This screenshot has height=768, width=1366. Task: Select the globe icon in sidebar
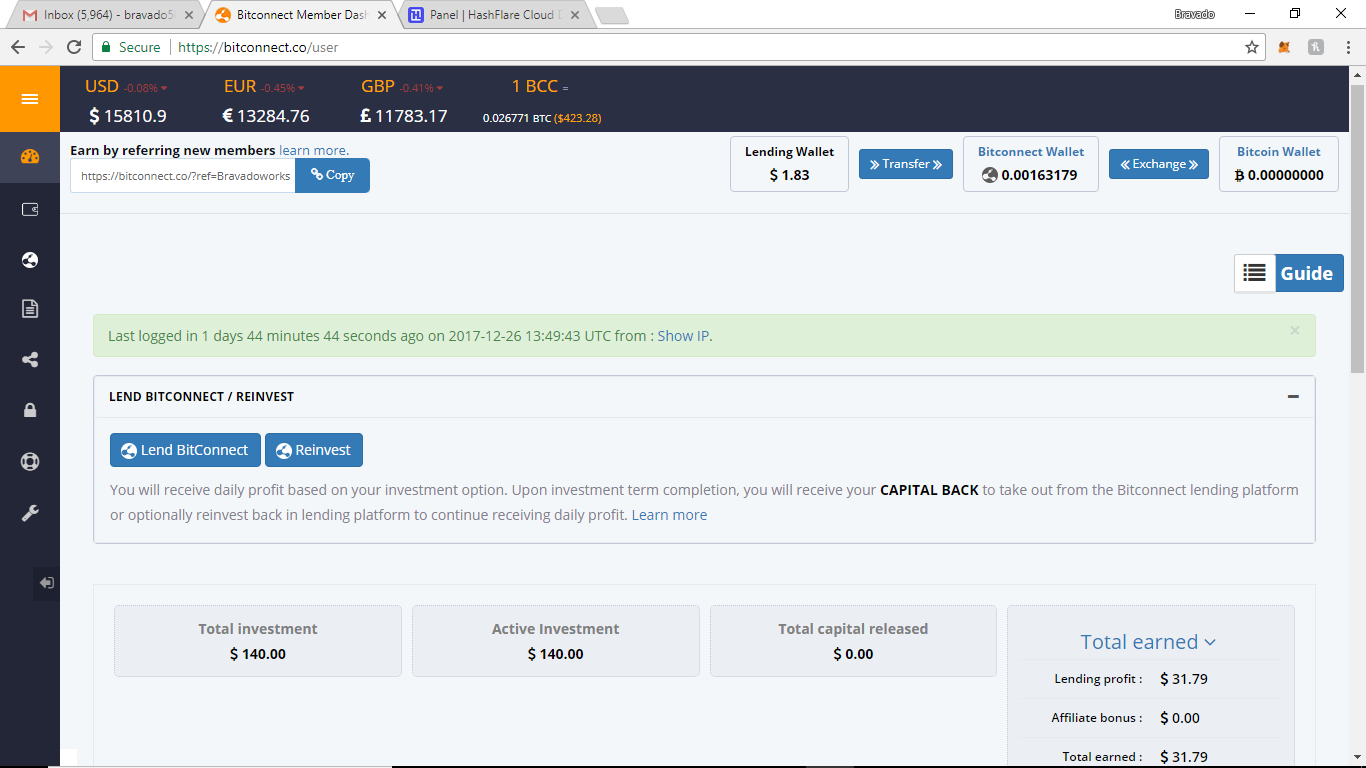coord(30,260)
